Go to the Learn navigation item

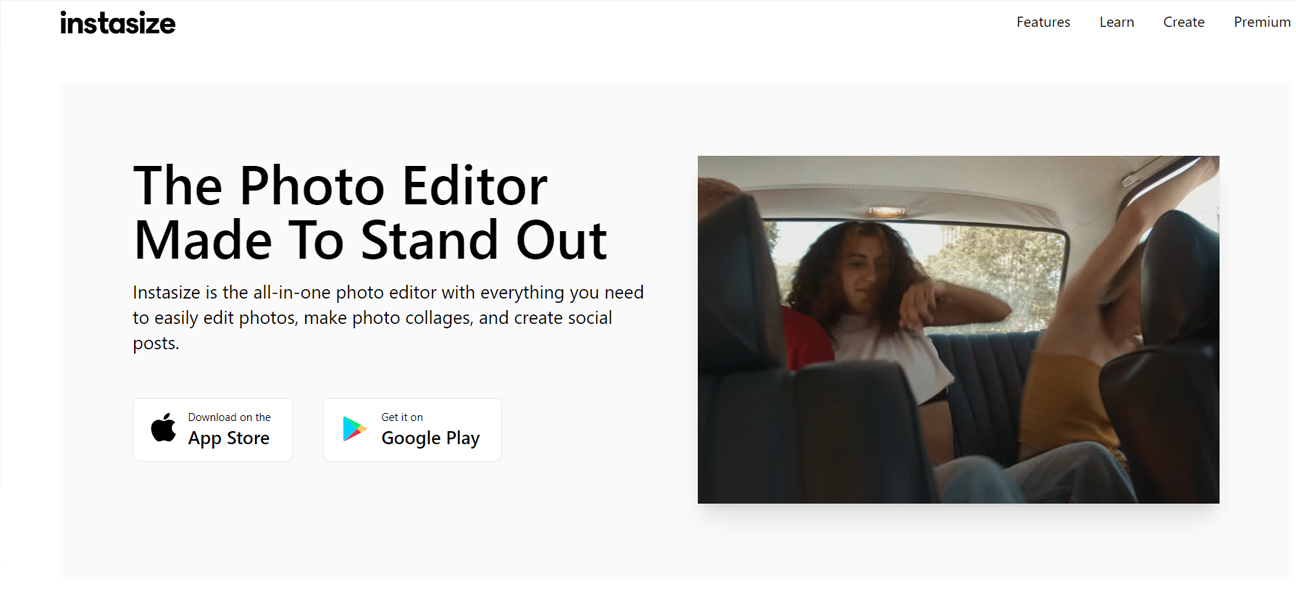point(1116,22)
